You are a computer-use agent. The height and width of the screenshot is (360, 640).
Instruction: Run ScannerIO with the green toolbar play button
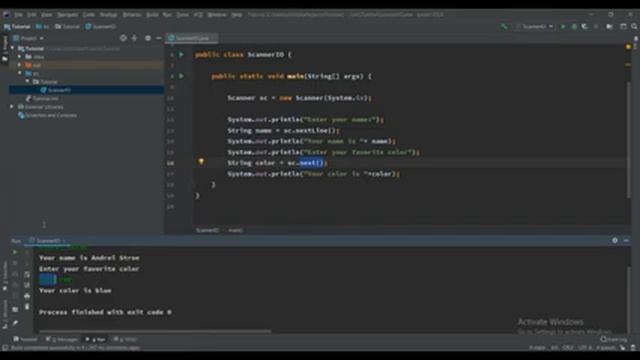pyautogui.click(x=563, y=27)
